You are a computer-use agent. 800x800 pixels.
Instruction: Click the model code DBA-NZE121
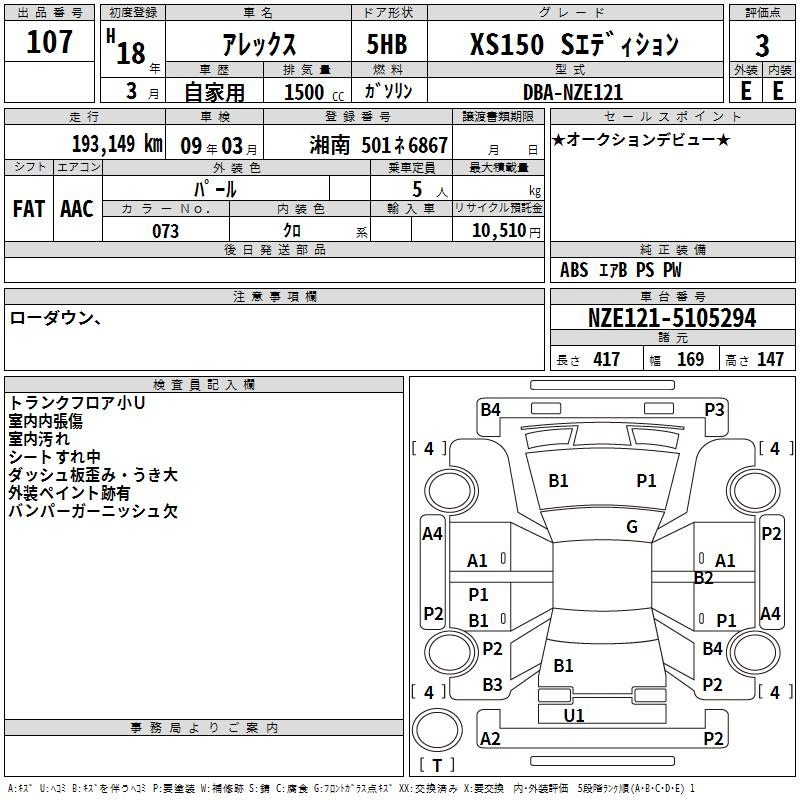pos(573,91)
